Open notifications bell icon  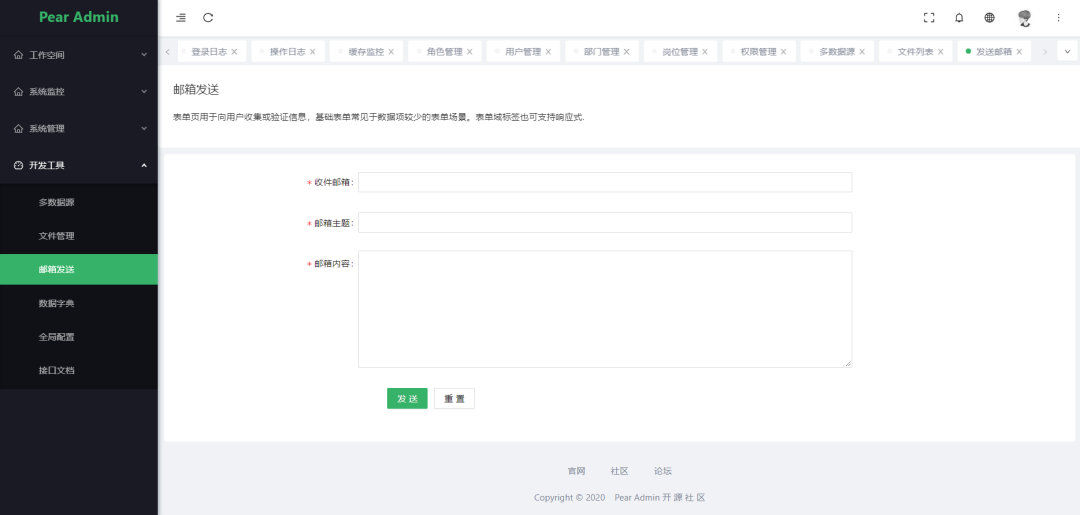[959, 18]
